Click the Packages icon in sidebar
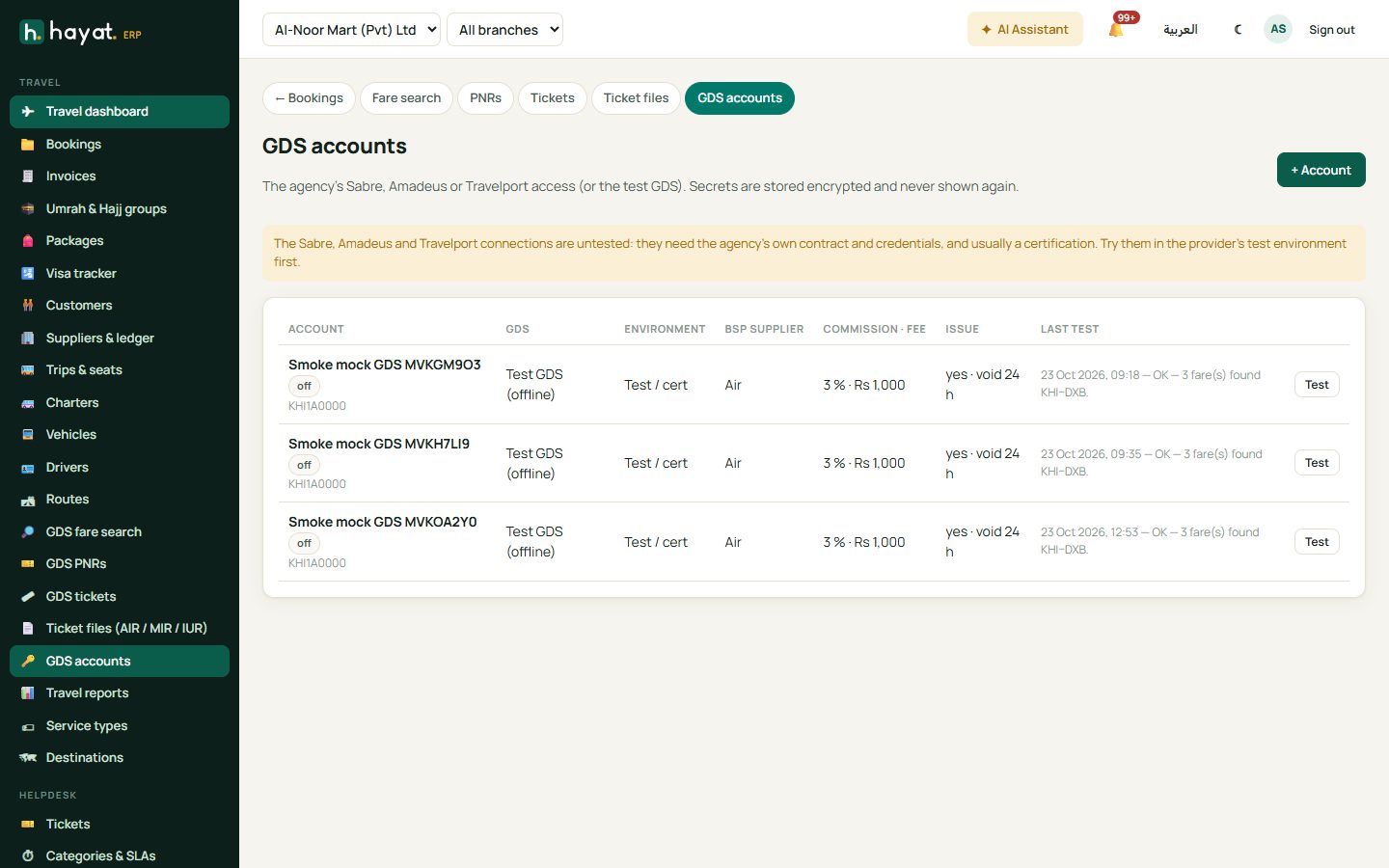 pyautogui.click(x=28, y=241)
